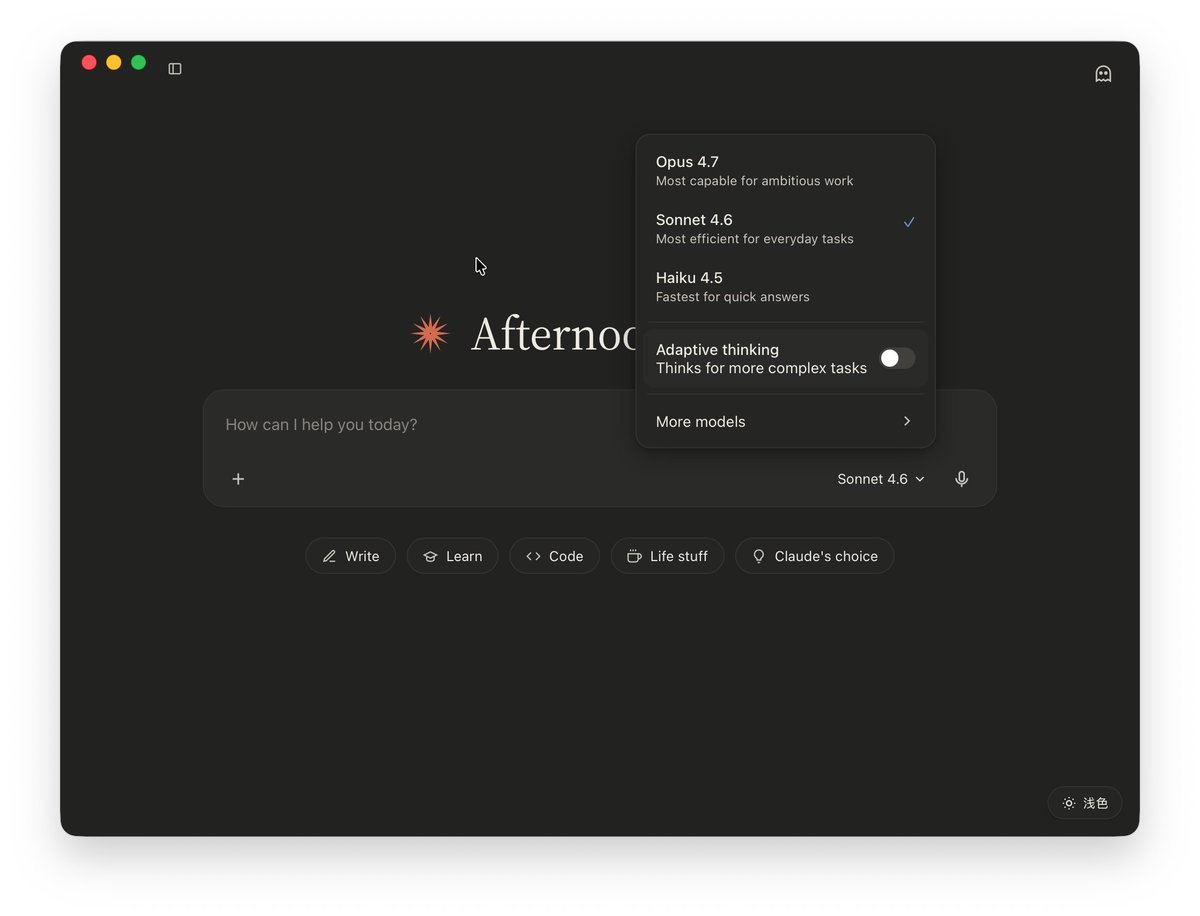Click the sun icon in theme button
The width and height of the screenshot is (1200, 916).
(x=1069, y=803)
